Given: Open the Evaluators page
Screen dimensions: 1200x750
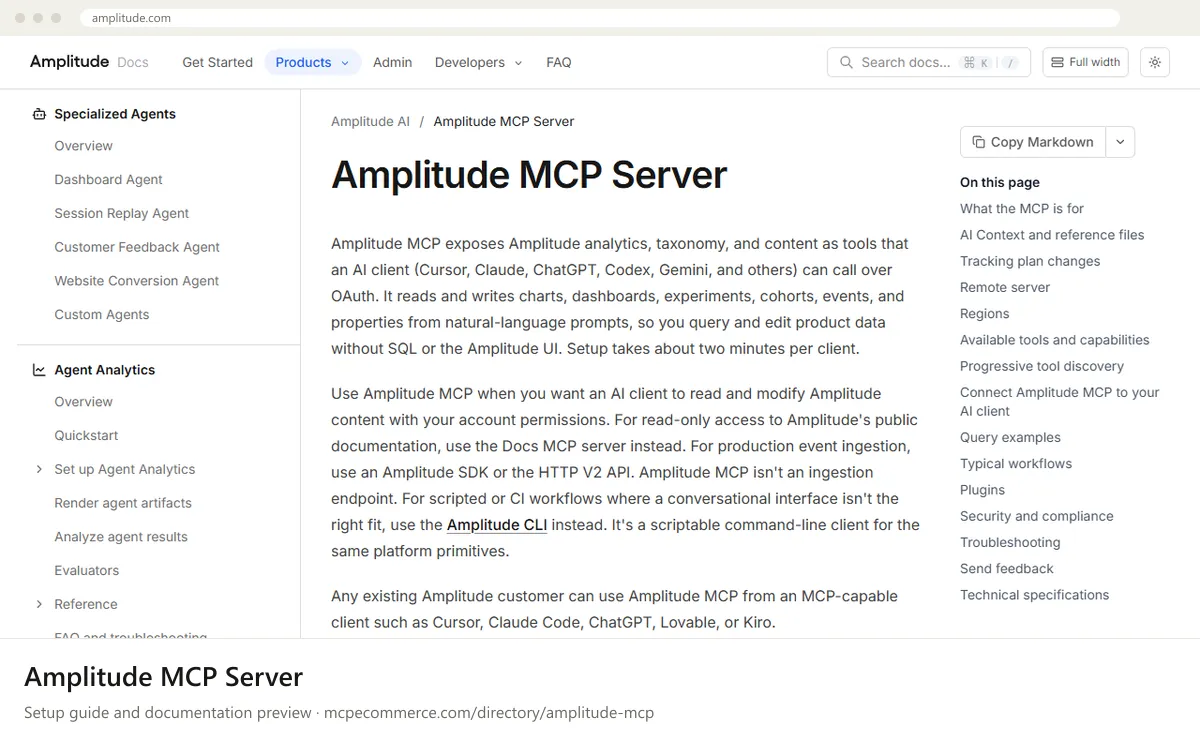Looking at the screenshot, I should [86, 571].
